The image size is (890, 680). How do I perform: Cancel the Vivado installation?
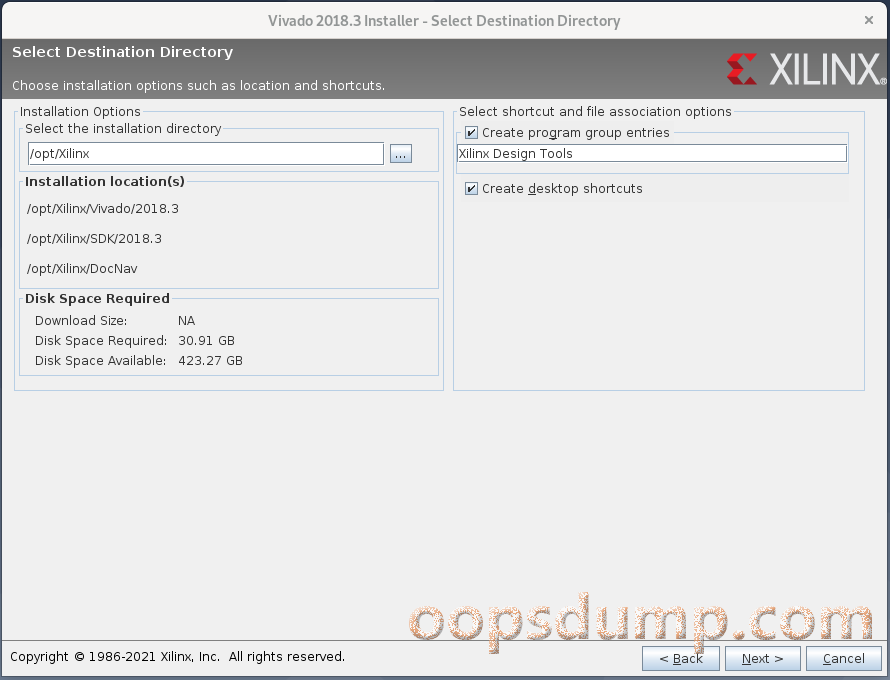click(843, 658)
